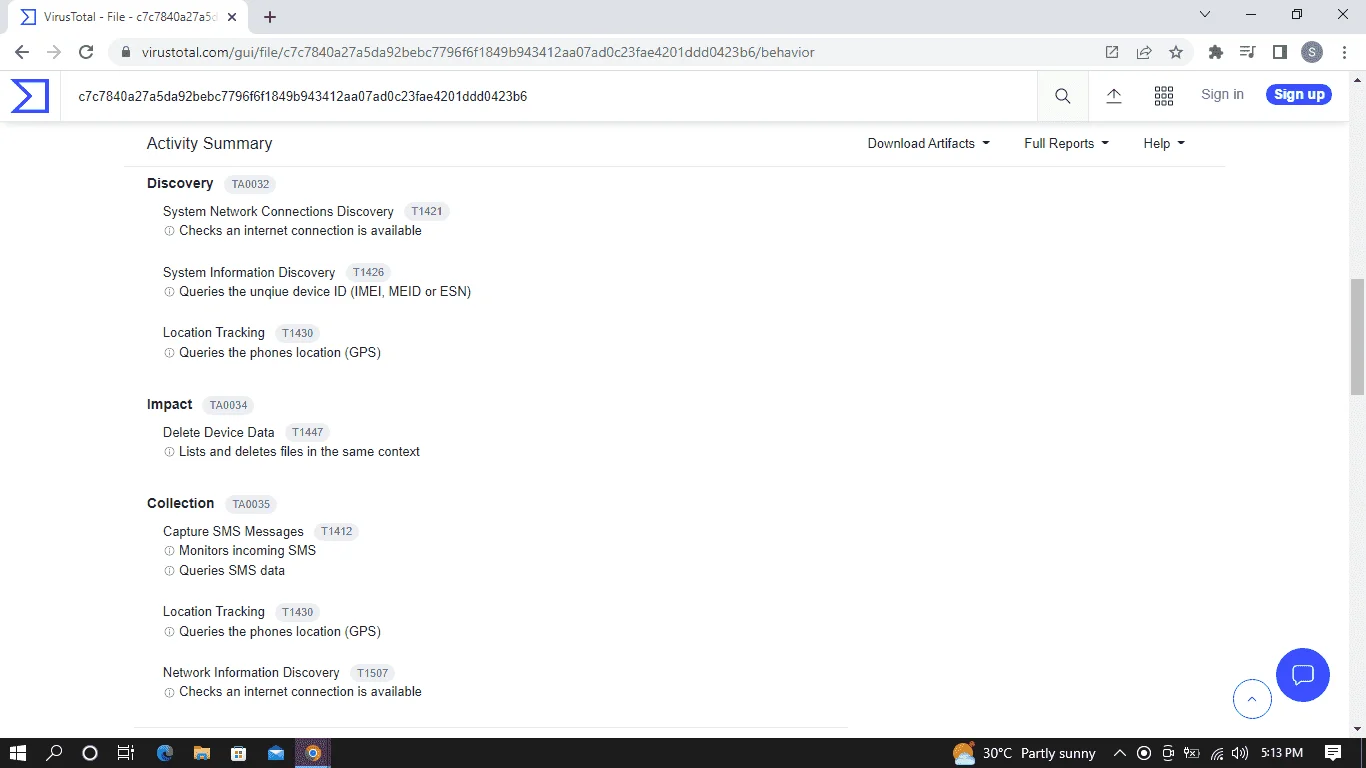
Task: Click the Sign up button
Action: click(x=1299, y=94)
